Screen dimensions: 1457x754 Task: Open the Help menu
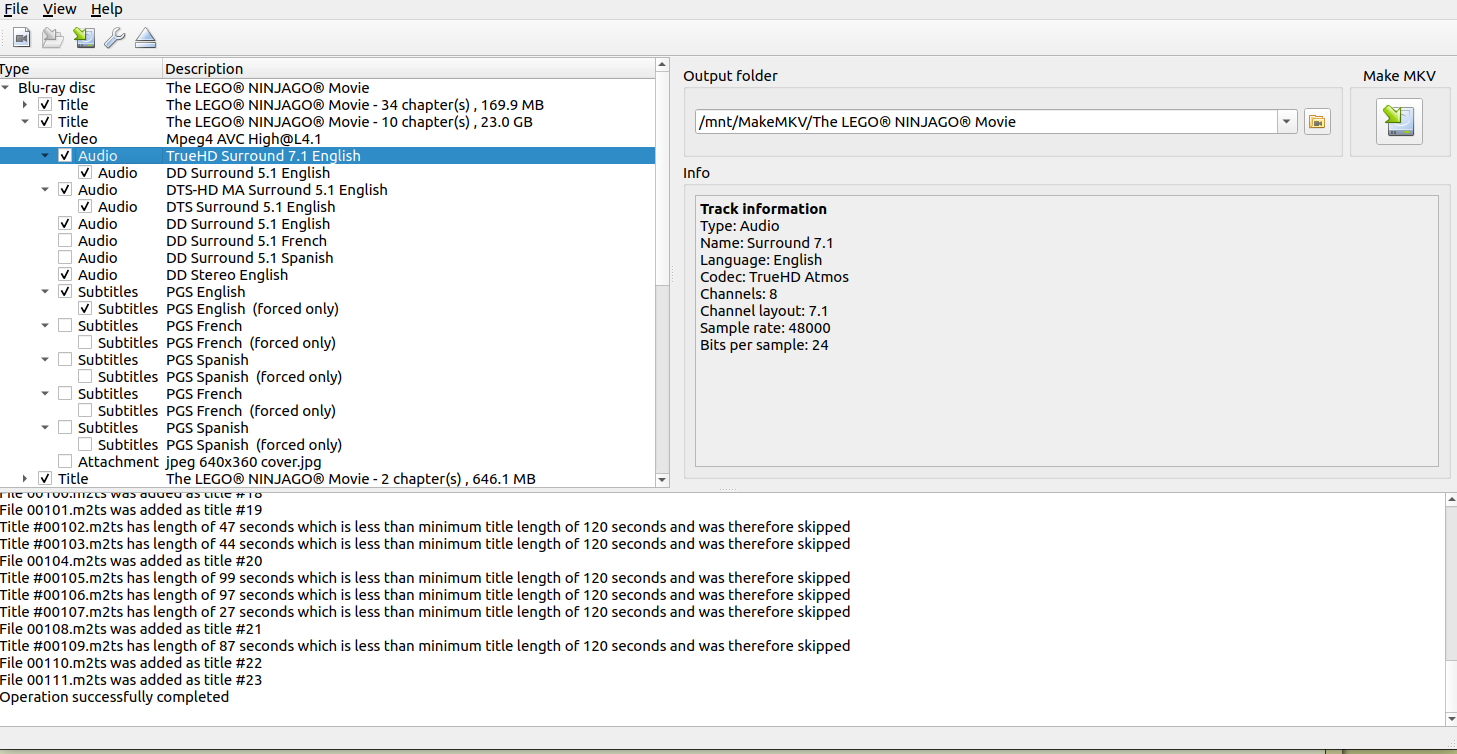pyautogui.click(x=106, y=9)
